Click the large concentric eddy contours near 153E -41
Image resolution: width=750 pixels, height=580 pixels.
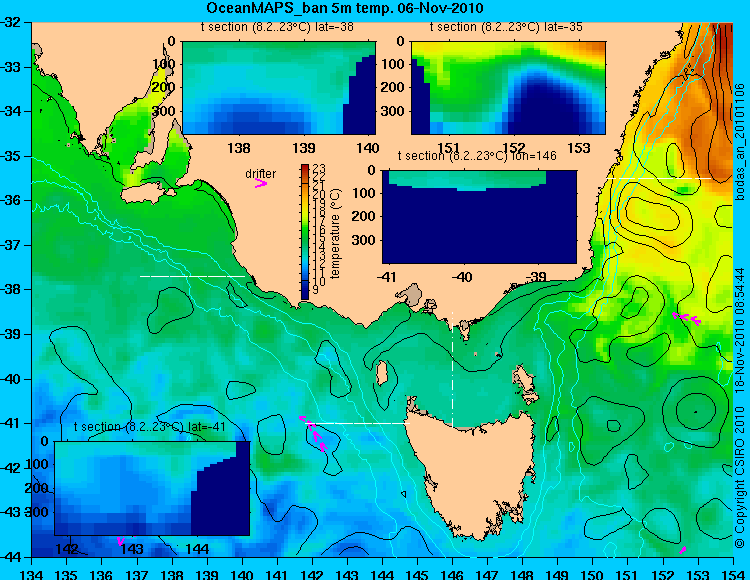[x=696, y=411]
